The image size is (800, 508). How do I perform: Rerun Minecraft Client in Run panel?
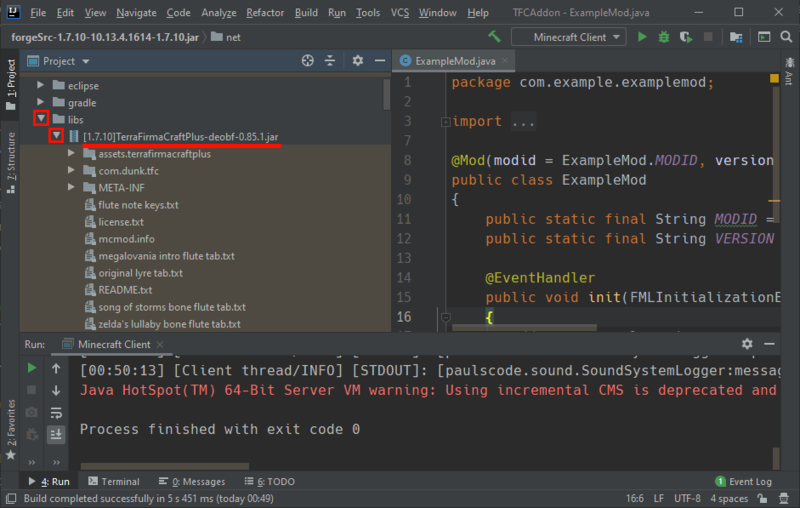32,368
